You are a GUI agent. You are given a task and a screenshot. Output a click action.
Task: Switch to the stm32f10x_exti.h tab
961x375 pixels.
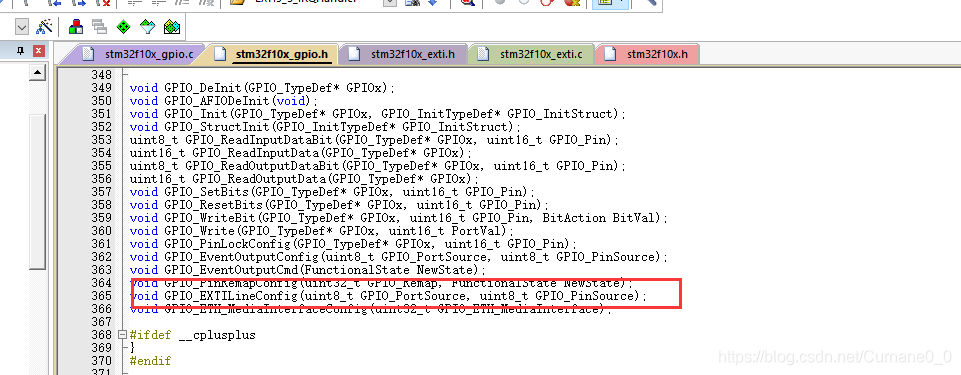coord(403,54)
